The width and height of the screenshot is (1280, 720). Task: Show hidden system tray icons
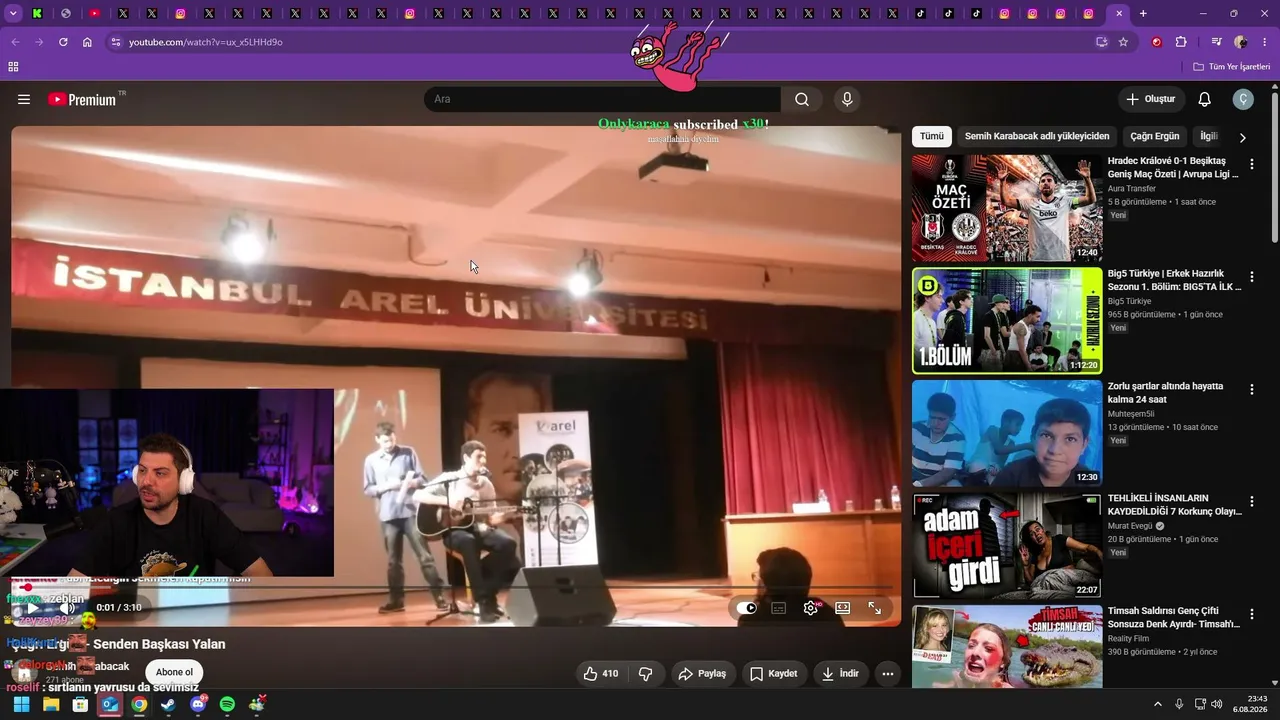pyautogui.click(x=1158, y=704)
